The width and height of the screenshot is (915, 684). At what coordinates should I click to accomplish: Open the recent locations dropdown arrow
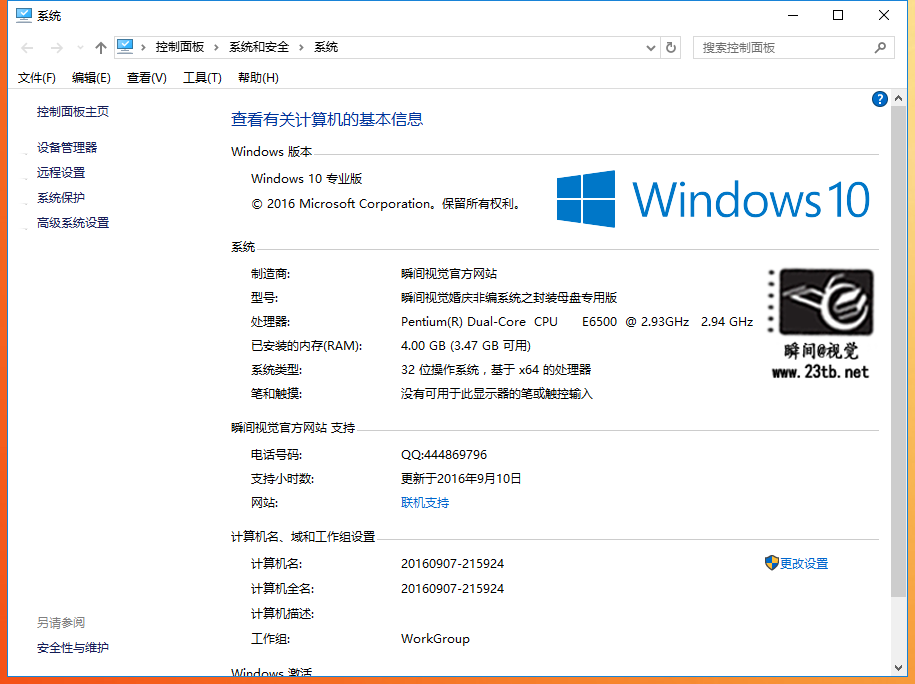(80, 48)
